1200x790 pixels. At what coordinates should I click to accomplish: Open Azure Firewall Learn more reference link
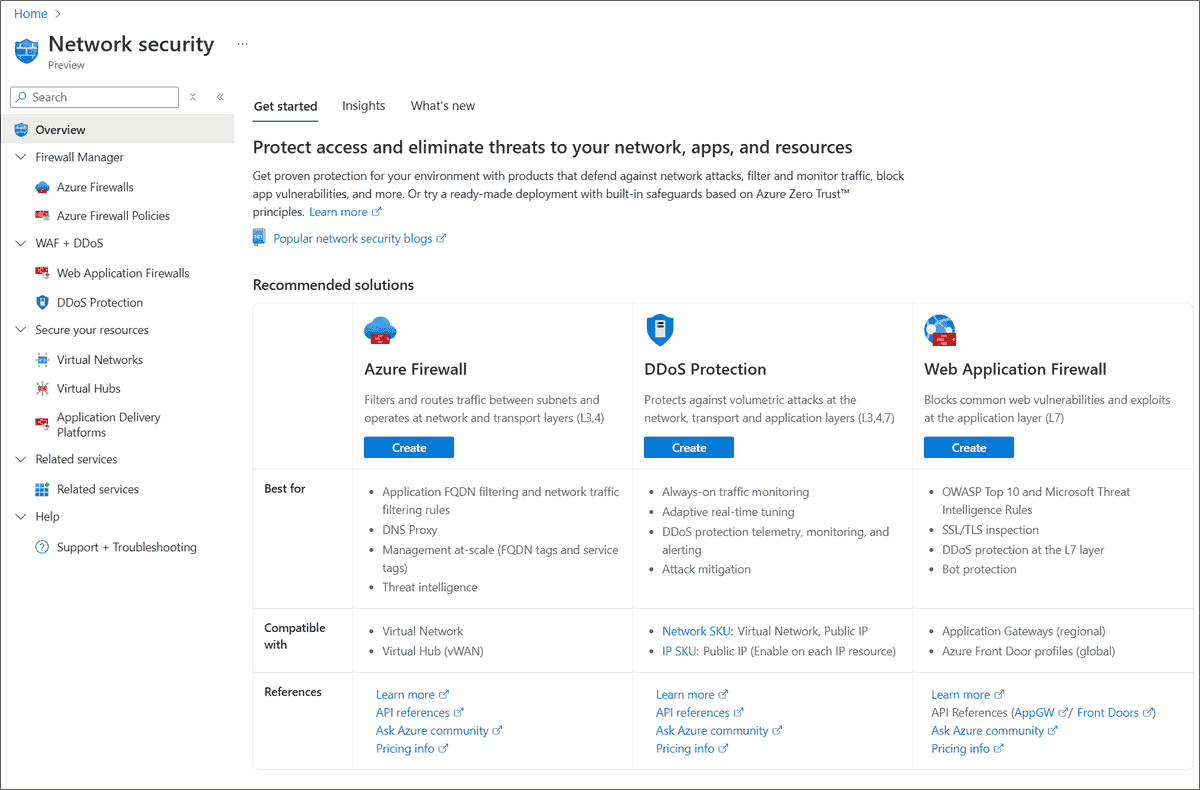click(412, 695)
